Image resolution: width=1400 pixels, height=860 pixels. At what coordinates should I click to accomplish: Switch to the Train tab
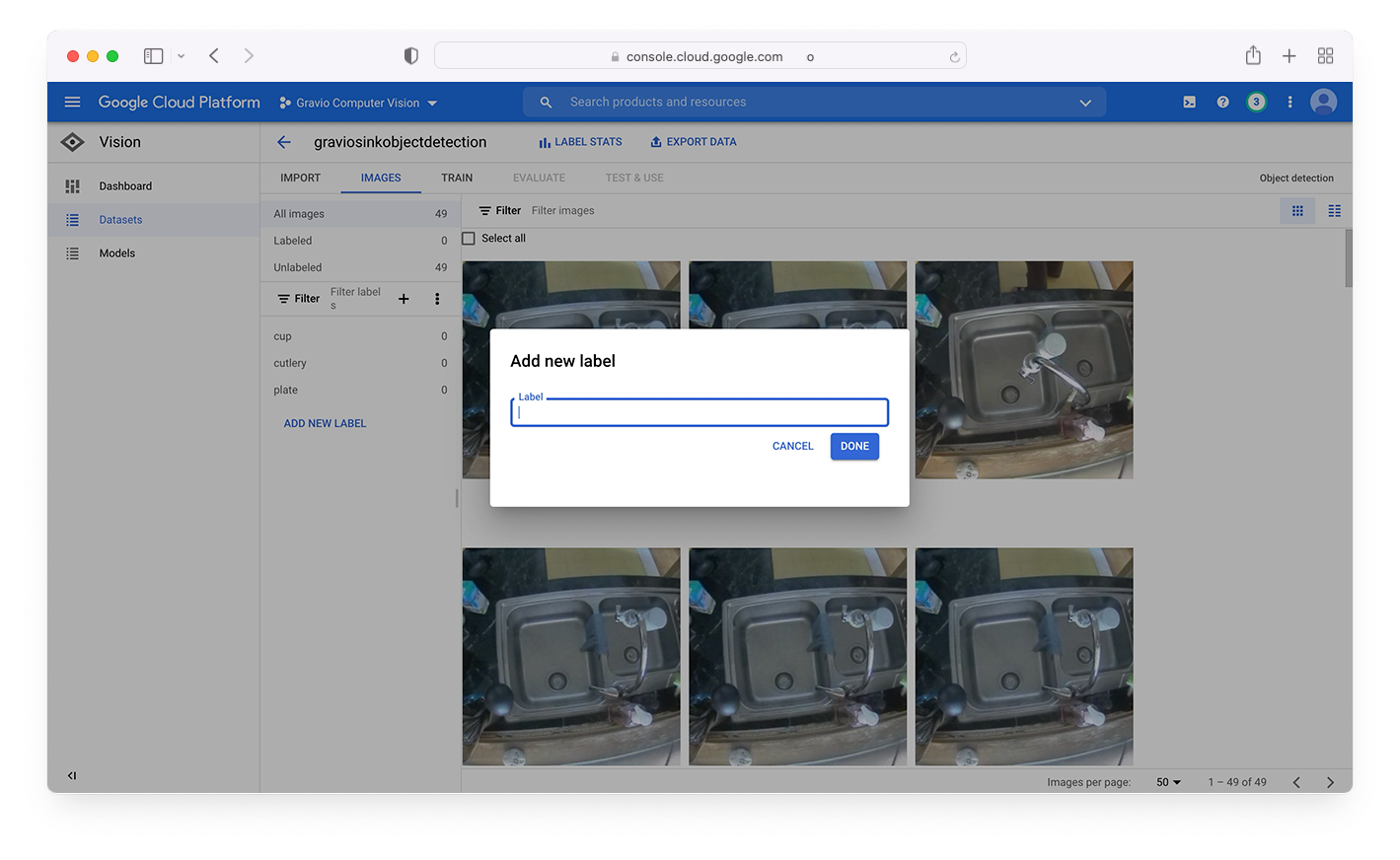click(x=457, y=178)
